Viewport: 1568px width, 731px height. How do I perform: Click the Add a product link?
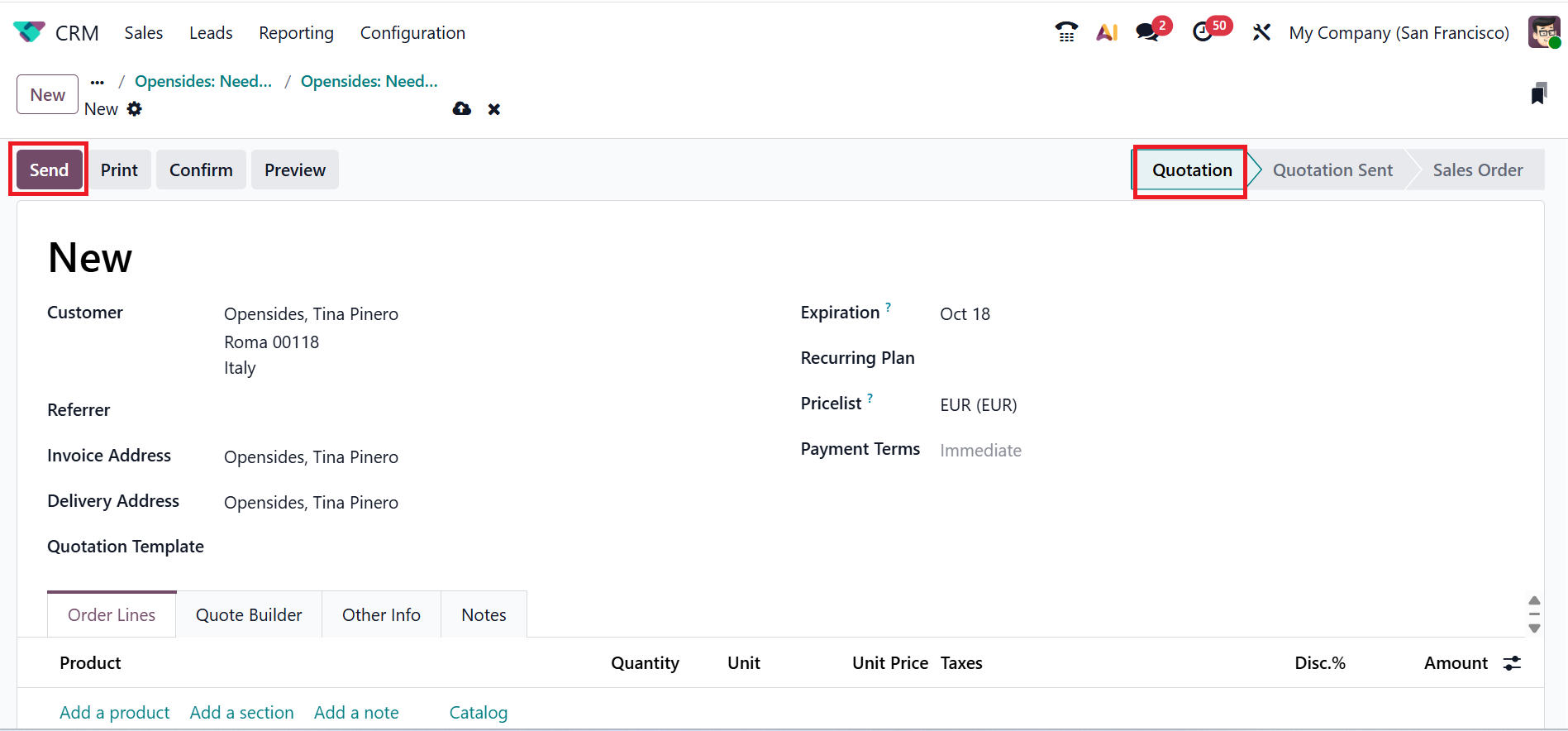coord(115,713)
